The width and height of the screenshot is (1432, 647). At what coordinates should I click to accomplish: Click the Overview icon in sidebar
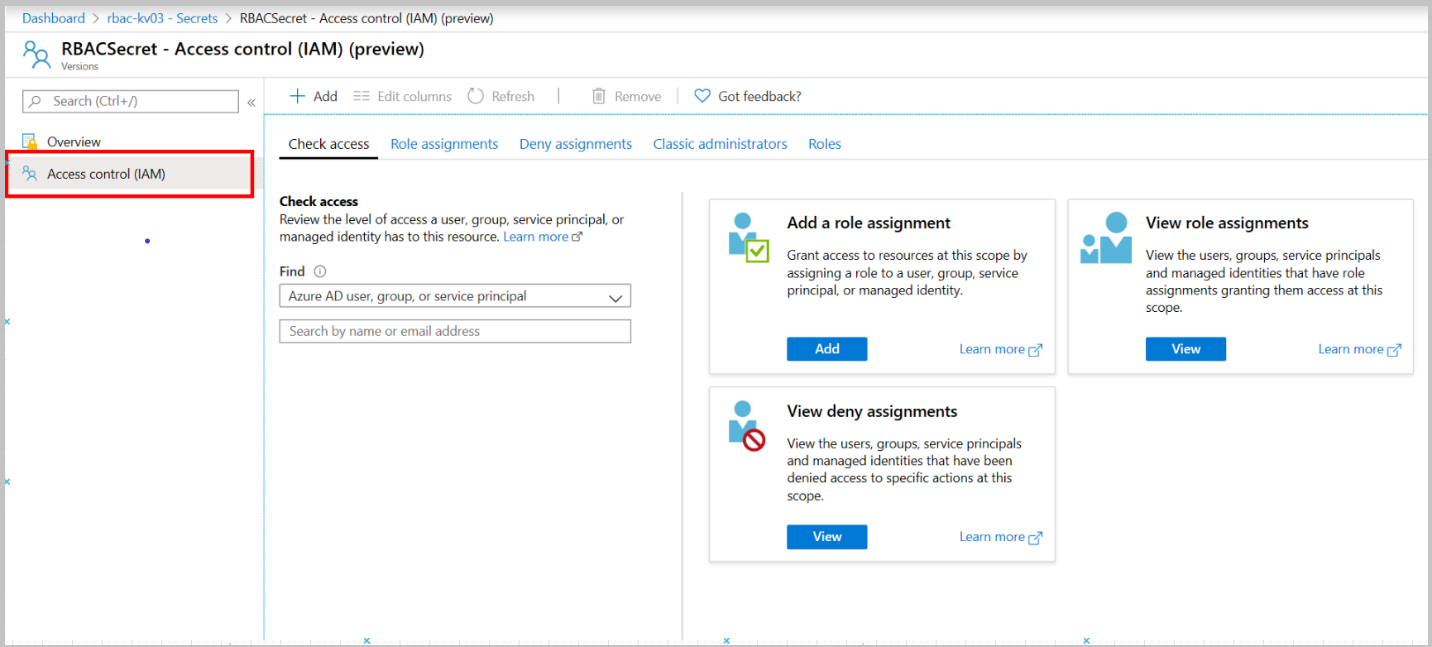coord(30,142)
